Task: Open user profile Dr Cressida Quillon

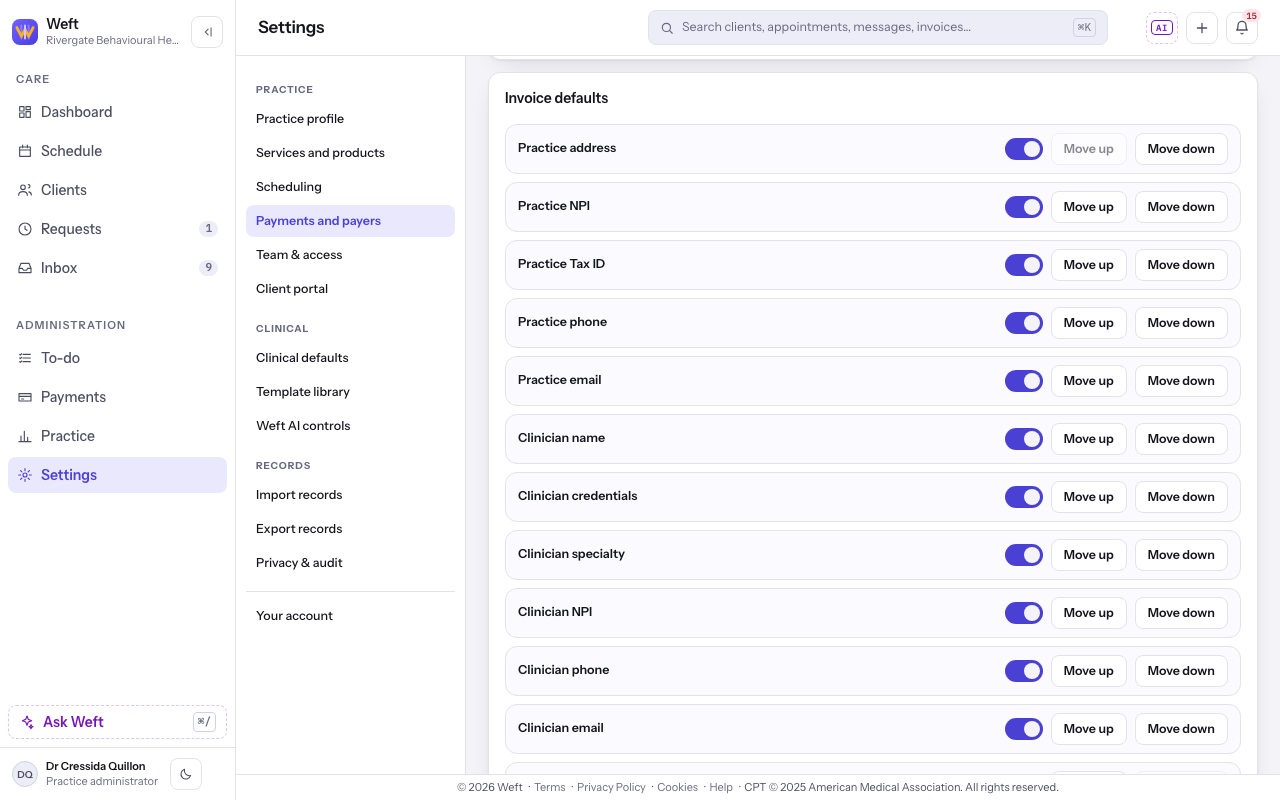Action: tap(88, 774)
